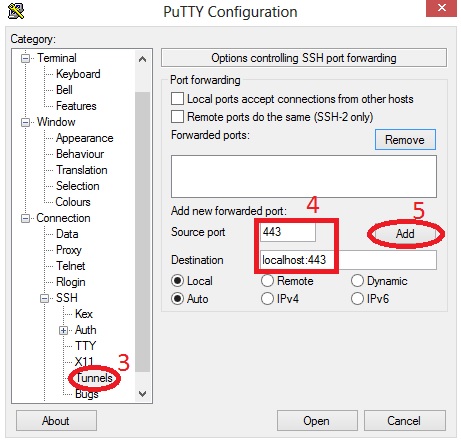Click the category scroll up arrow

click(x=143, y=59)
